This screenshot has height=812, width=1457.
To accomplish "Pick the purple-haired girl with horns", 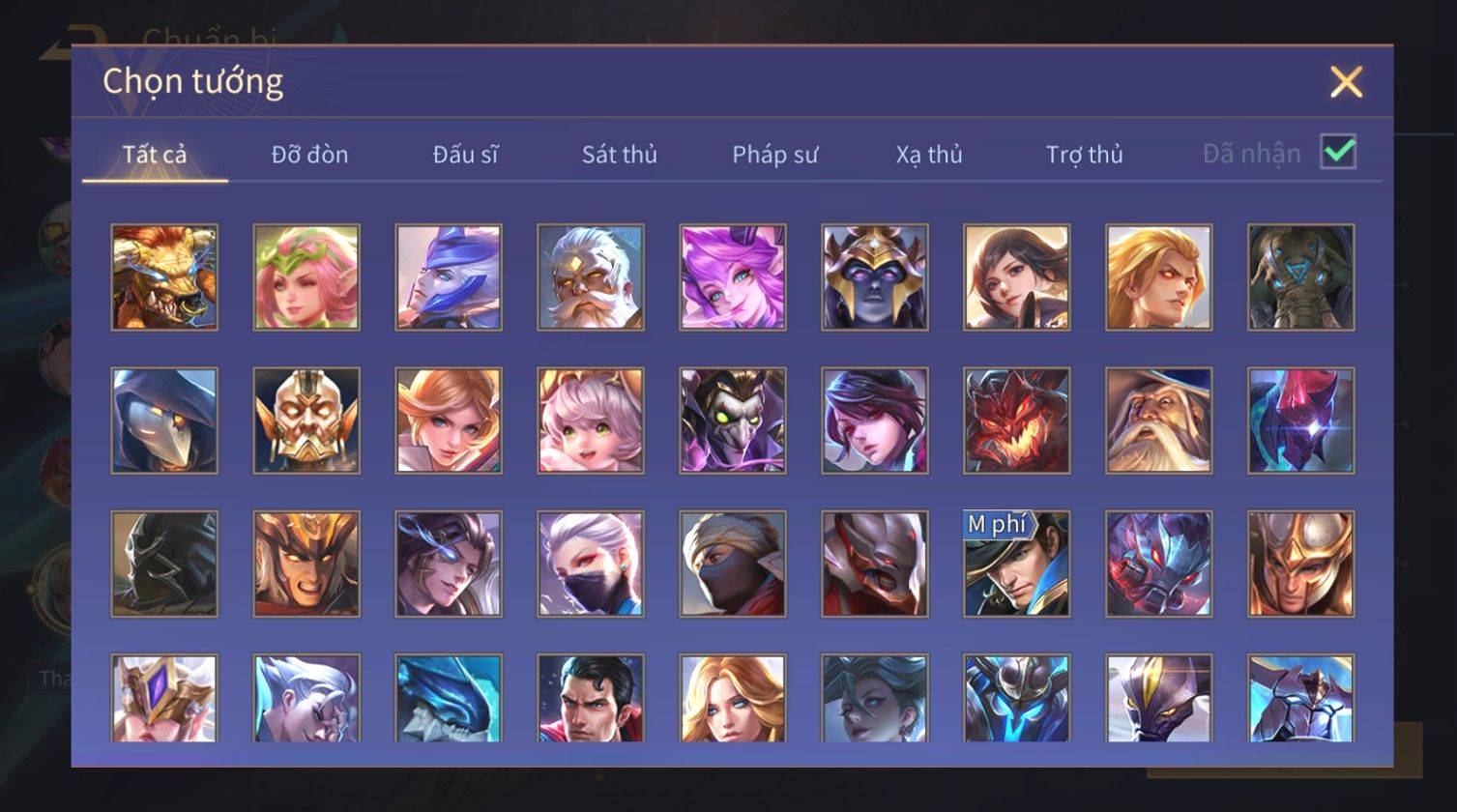I will pyautogui.click(x=733, y=277).
